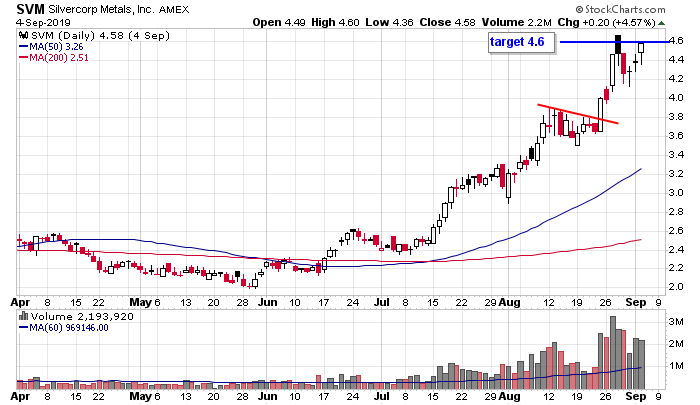700x405 pixels.
Task: Click the Sep label under the price chart
Action: [x=636, y=303]
